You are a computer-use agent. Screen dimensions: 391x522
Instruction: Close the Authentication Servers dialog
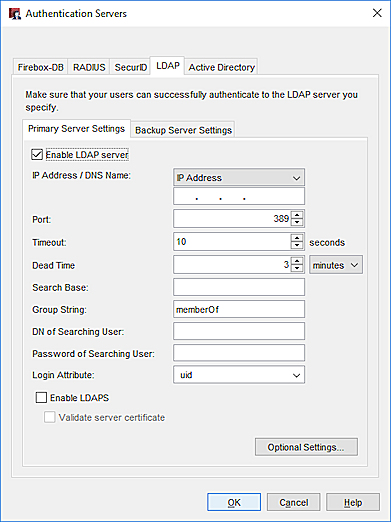click(x=377, y=13)
